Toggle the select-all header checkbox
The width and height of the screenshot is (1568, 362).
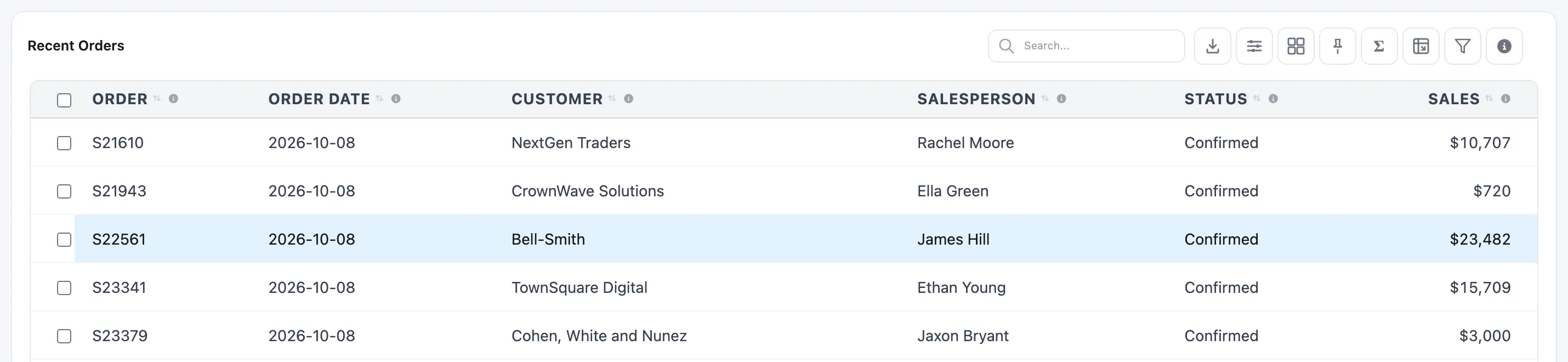pyautogui.click(x=64, y=100)
